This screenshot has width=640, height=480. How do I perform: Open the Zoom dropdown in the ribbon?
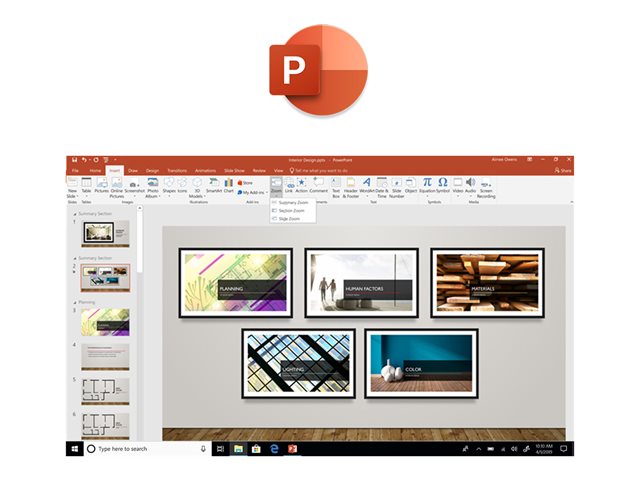[x=276, y=187]
